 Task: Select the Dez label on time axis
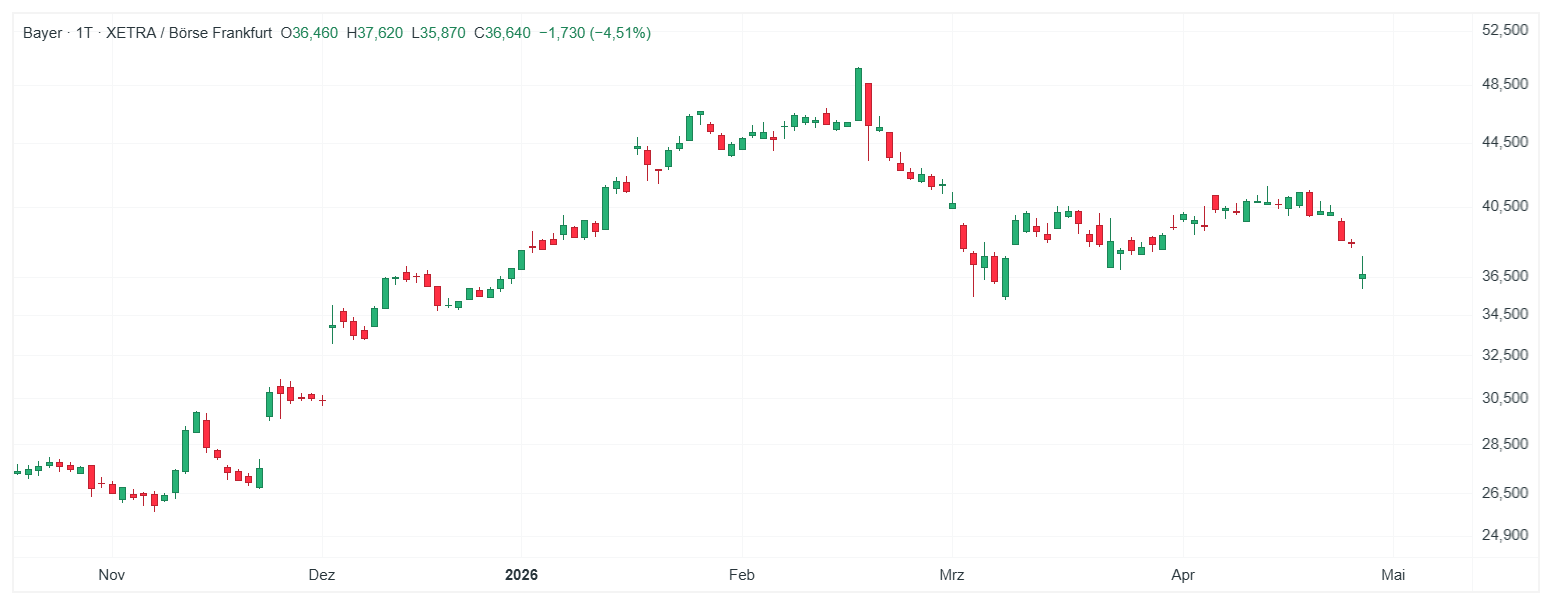coord(322,575)
